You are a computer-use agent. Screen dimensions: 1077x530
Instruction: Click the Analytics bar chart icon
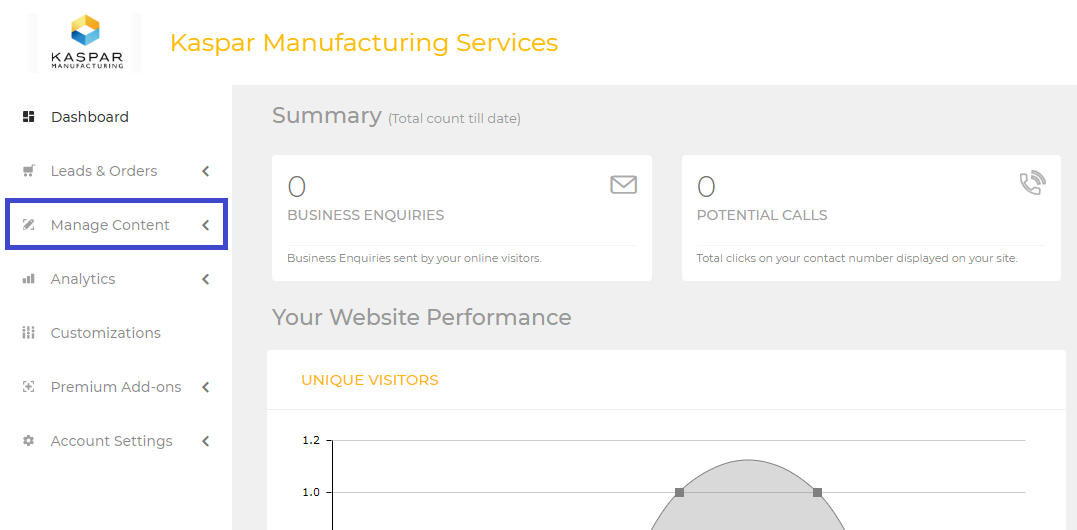(28, 279)
